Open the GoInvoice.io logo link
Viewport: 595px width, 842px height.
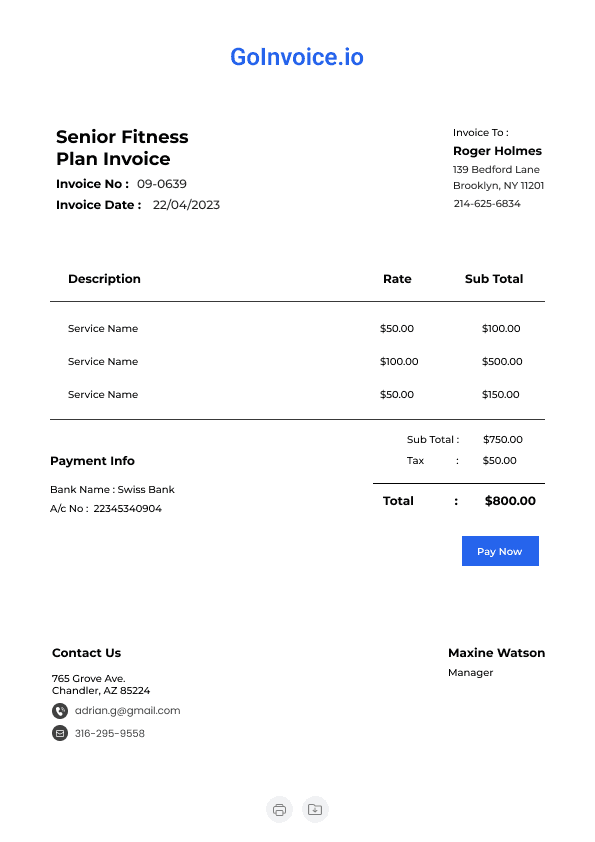point(297,57)
